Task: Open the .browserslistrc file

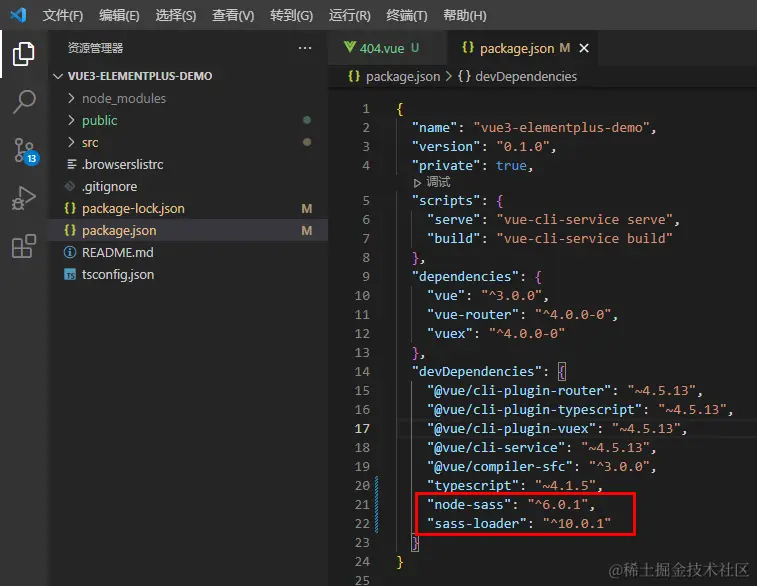Action: [188, 165]
